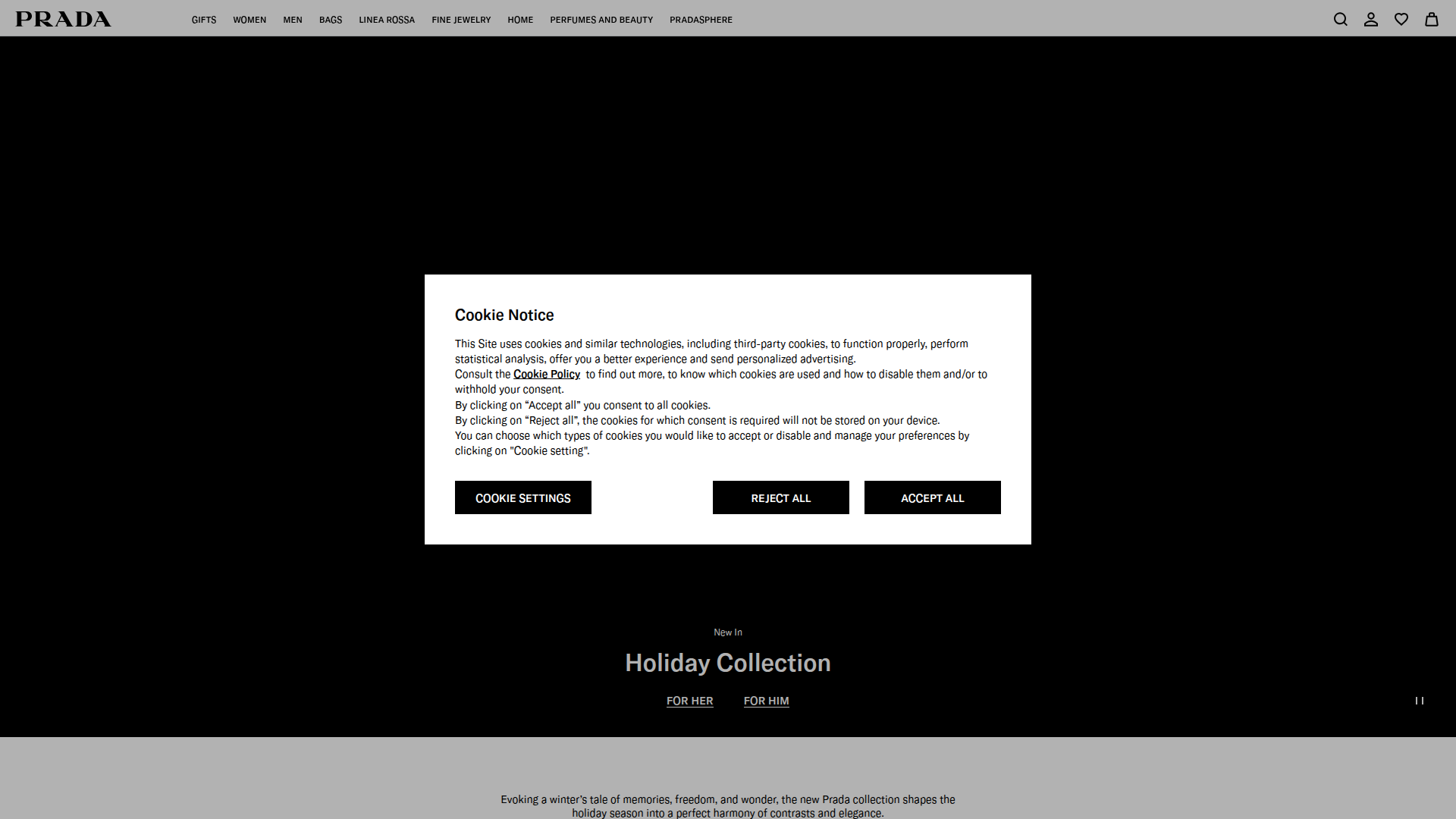Screen dimensions: 1456x819
Task: Open the WOMEN menu
Action: (249, 19)
